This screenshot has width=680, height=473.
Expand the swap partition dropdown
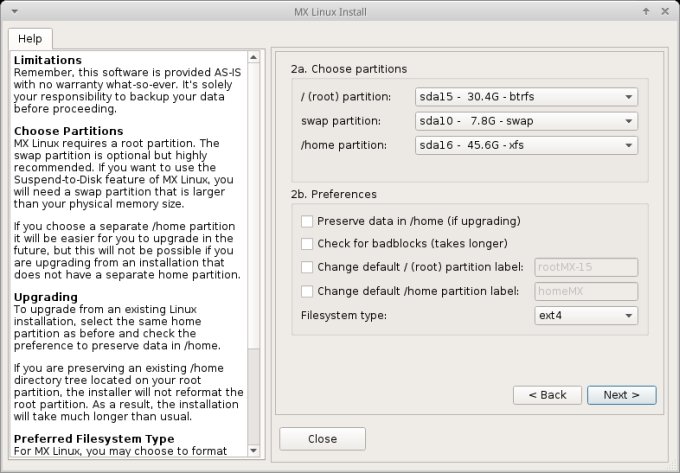(526, 121)
